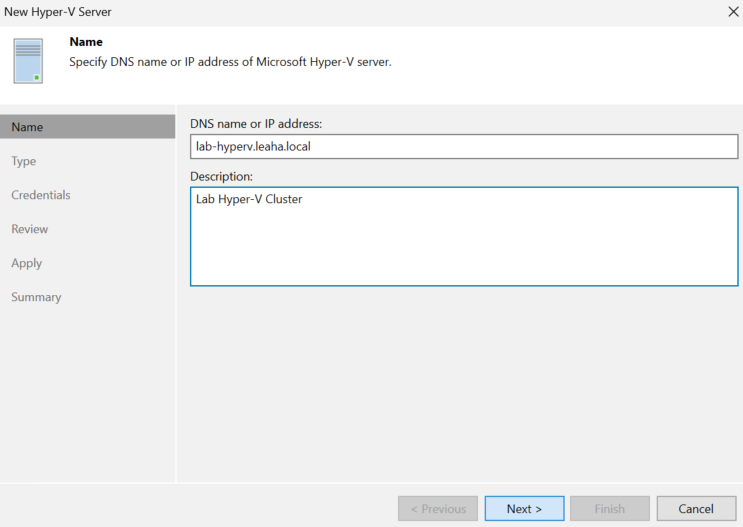Open the Summary step in sidebar
This screenshot has height=527, width=743.
tap(36, 297)
